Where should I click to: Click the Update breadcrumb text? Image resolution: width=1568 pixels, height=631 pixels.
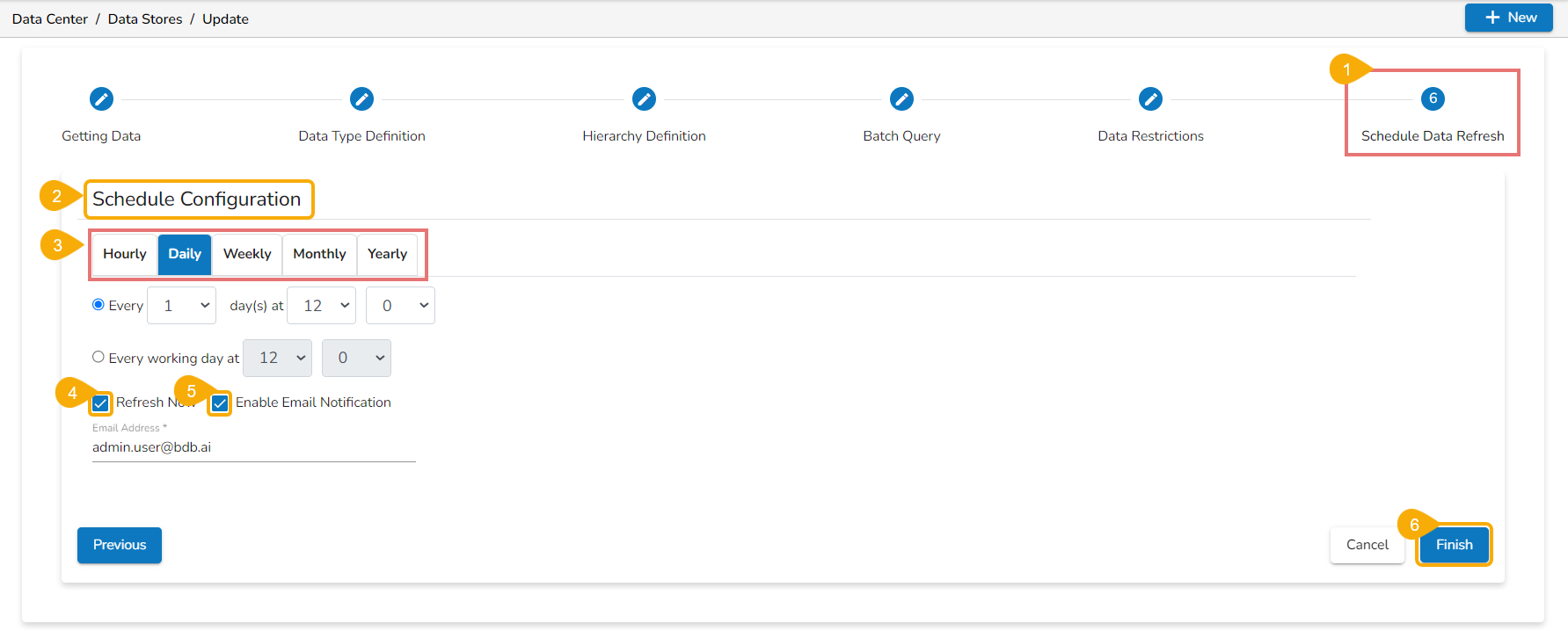[x=225, y=19]
